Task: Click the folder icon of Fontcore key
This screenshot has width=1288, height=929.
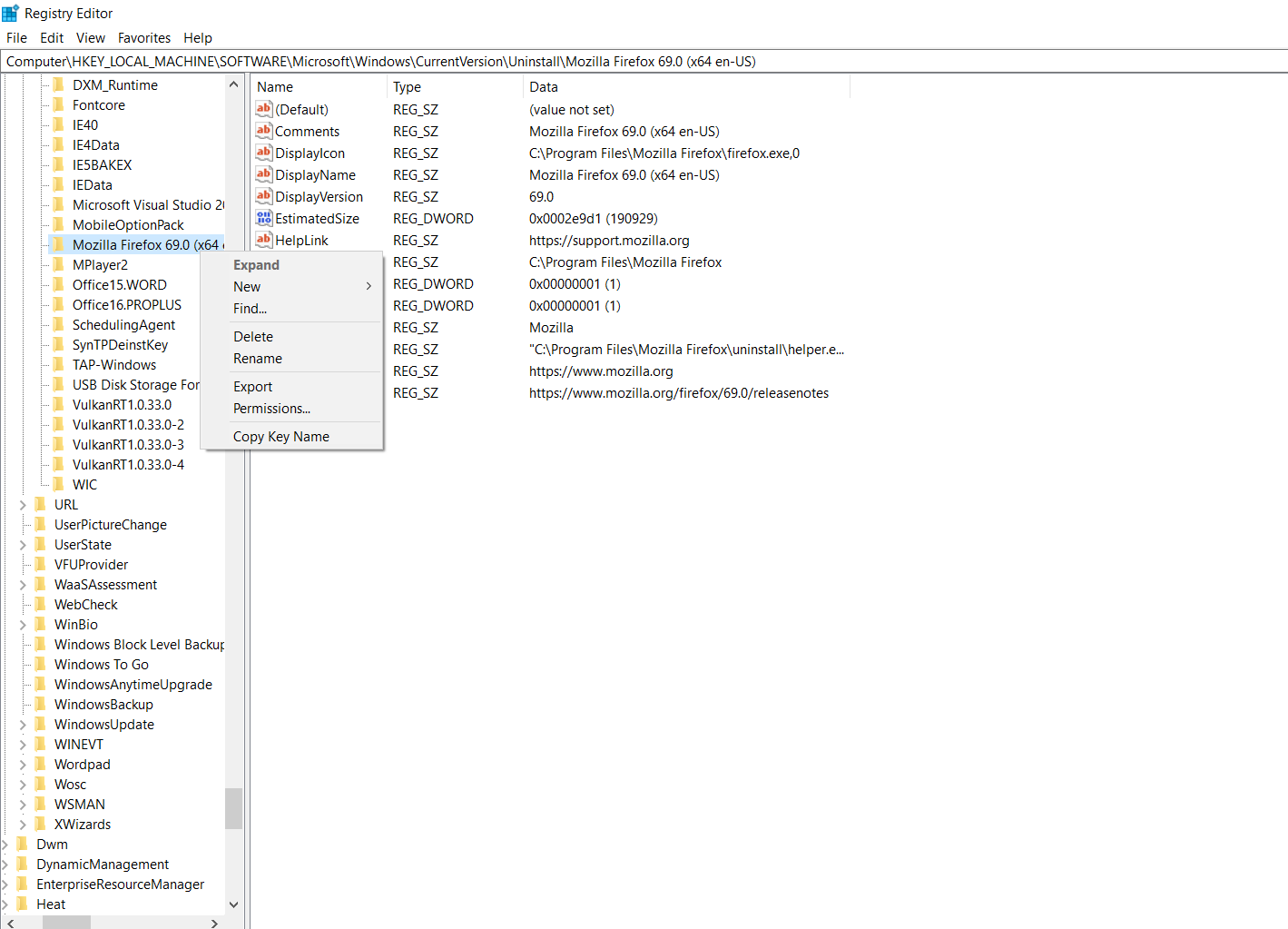Action: coord(58,104)
